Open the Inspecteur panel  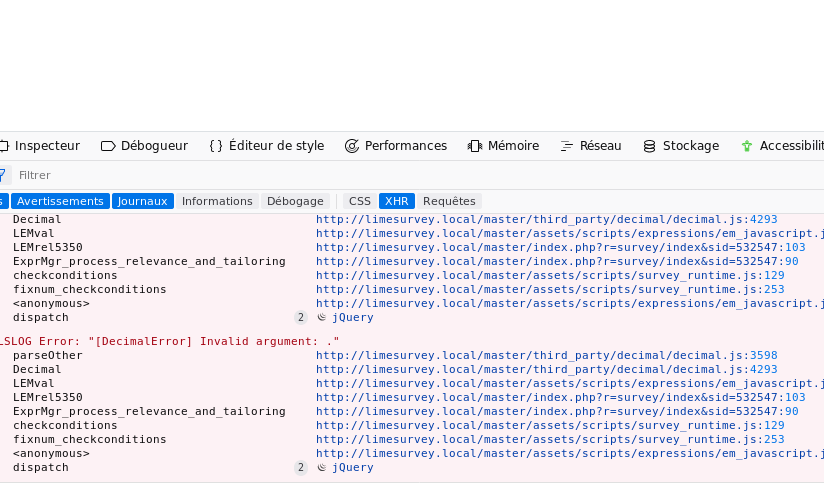tap(40, 146)
